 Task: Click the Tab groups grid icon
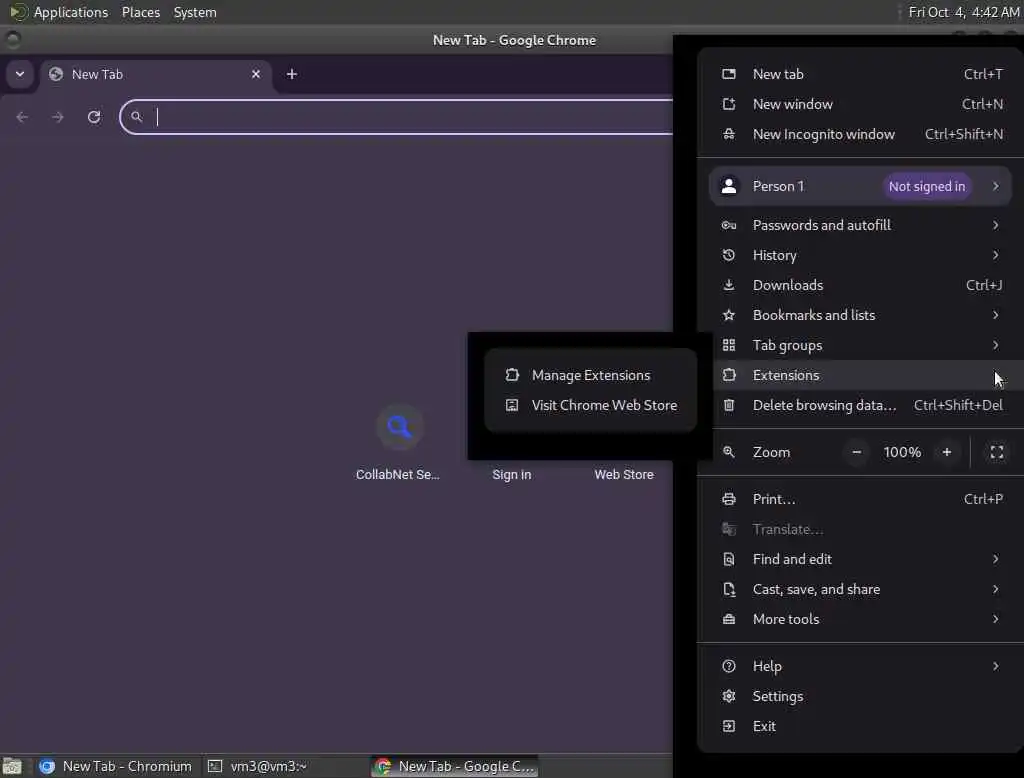tap(729, 346)
